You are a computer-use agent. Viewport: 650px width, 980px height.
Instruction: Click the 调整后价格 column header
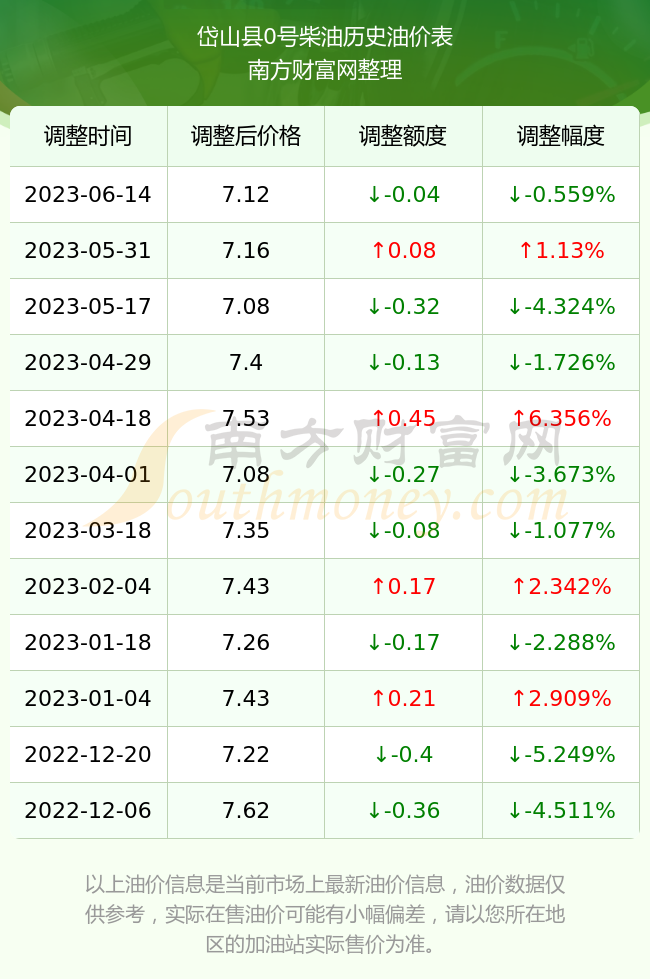(246, 136)
